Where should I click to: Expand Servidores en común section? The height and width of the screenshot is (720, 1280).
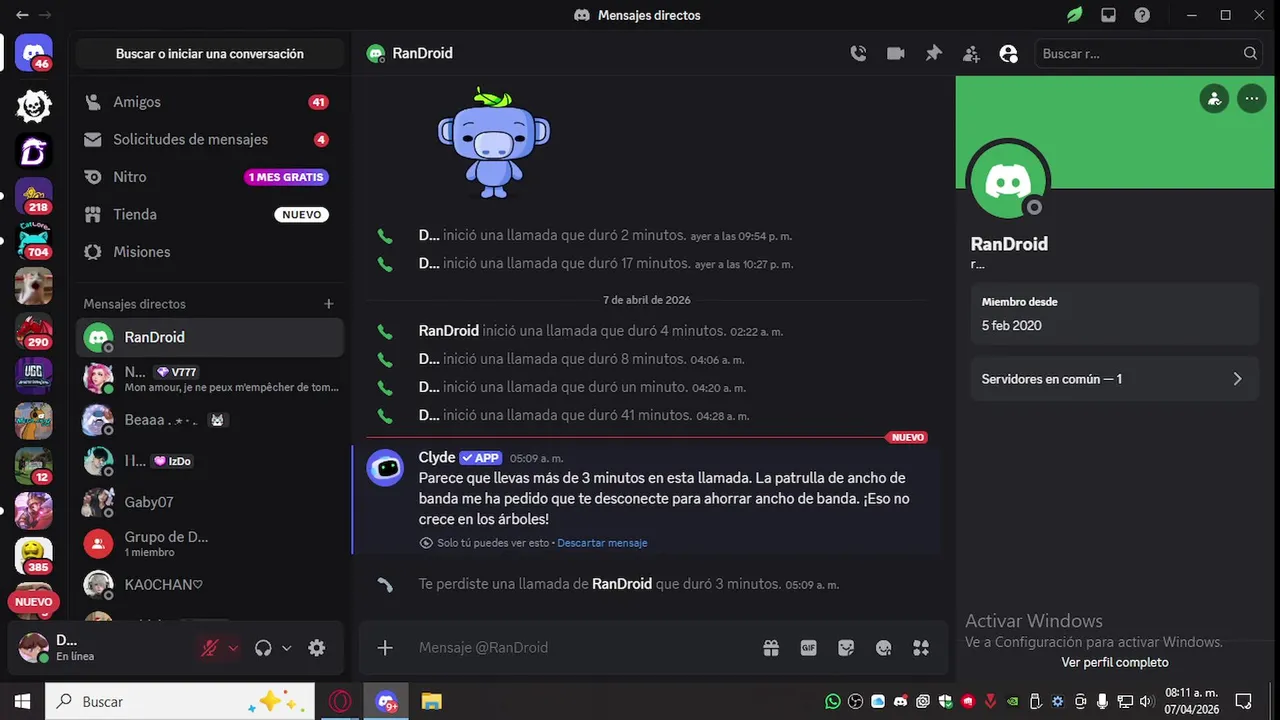tap(1114, 379)
